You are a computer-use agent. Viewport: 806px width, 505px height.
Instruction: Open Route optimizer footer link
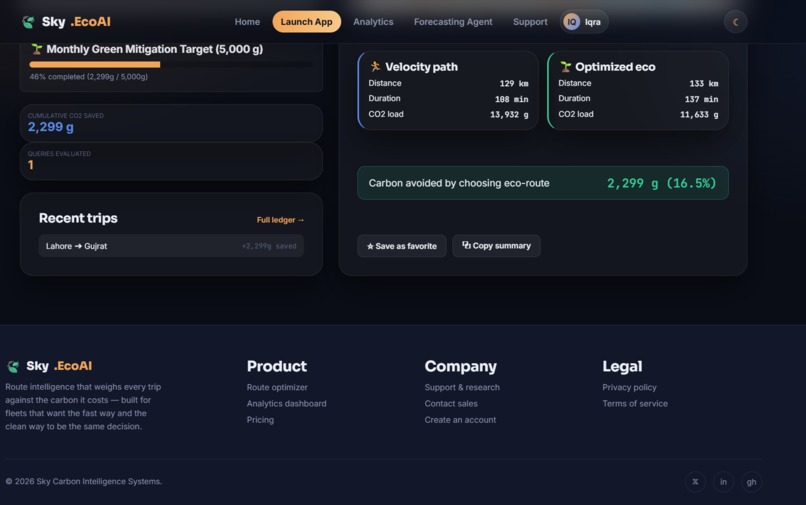[277, 387]
